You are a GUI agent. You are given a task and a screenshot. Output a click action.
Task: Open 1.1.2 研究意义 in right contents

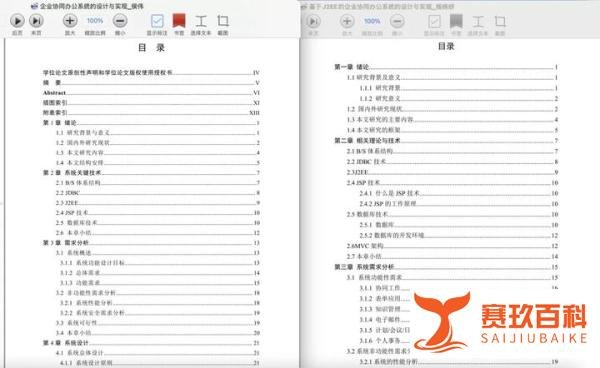tap(459, 98)
